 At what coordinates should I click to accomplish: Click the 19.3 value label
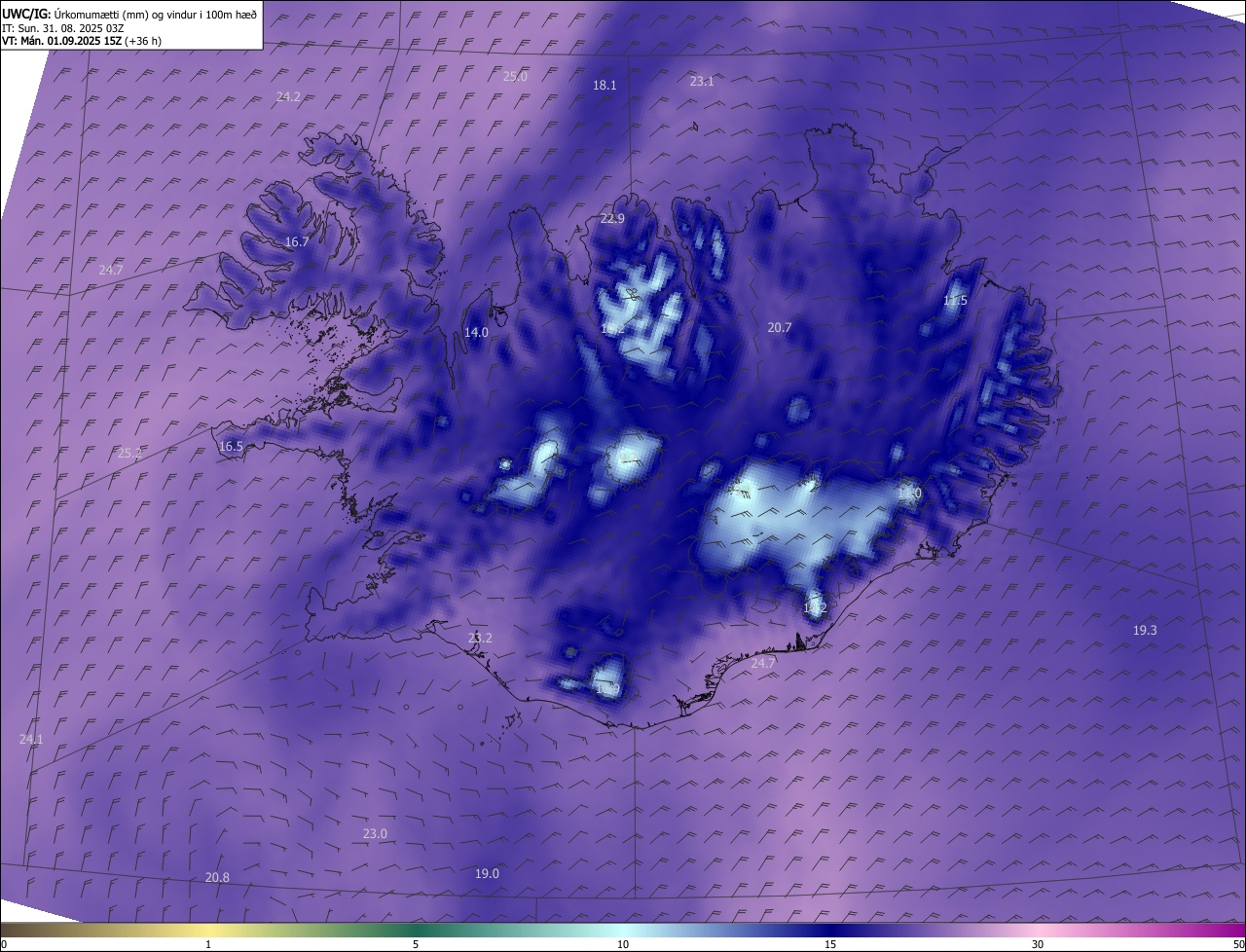(x=1145, y=630)
